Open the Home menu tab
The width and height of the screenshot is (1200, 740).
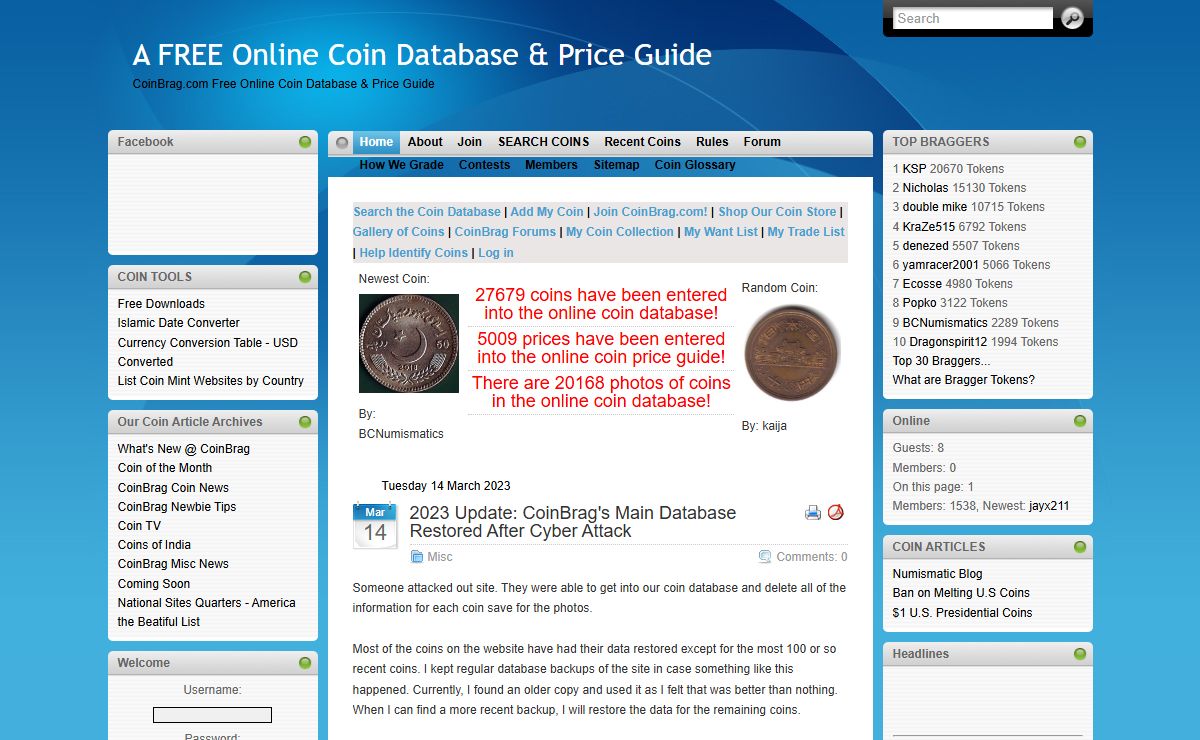[x=377, y=142]
